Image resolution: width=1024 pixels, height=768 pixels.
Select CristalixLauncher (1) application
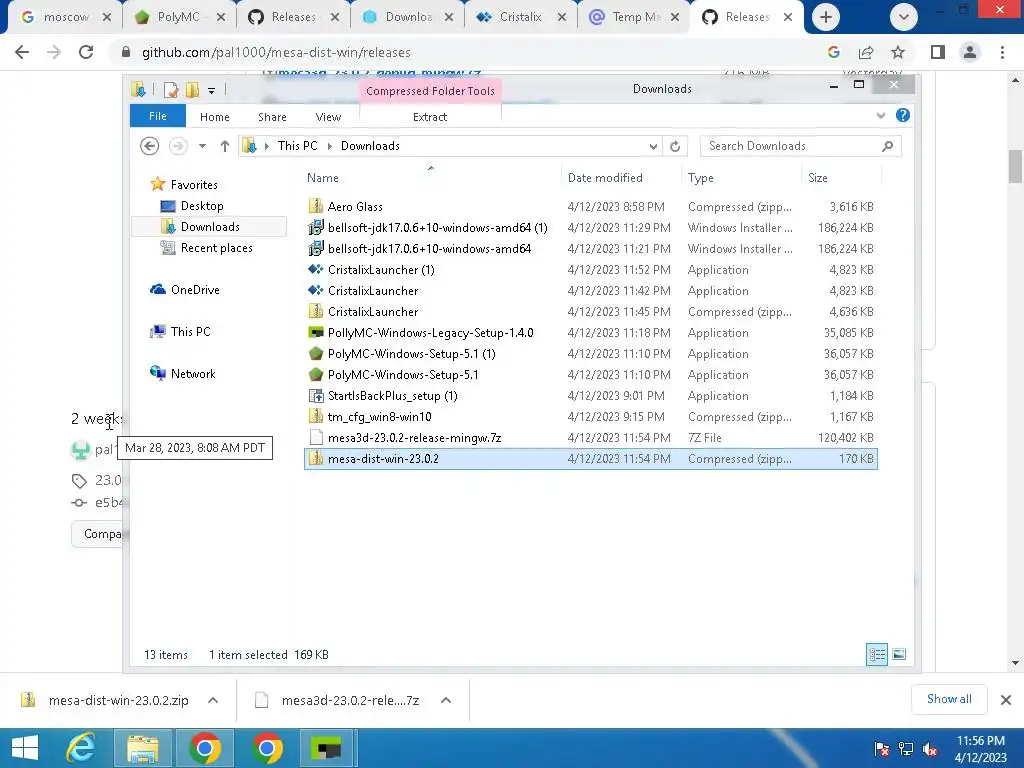(590, 270)
